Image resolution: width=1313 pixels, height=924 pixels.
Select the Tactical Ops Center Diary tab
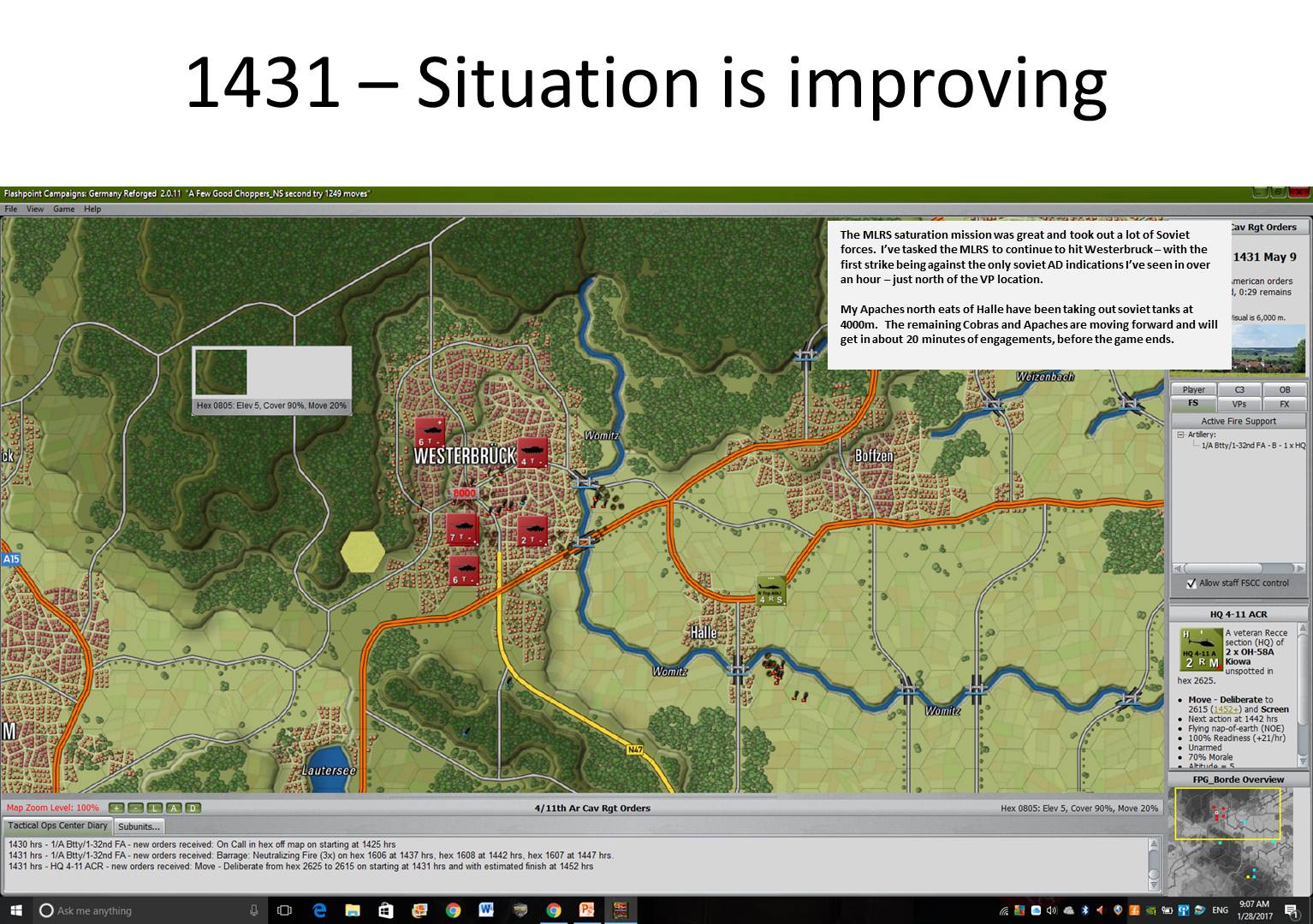point(58,826)
